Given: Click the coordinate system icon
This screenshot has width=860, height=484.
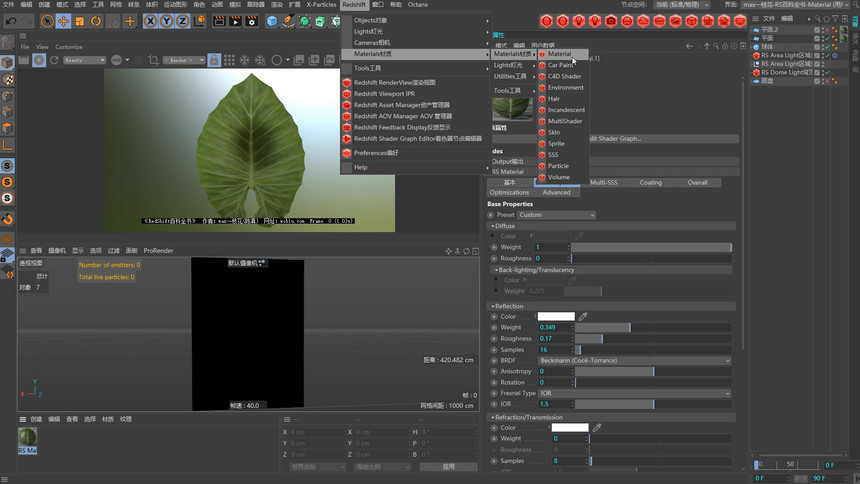Looking at the screenshot, I should click(x=200, y=21).
